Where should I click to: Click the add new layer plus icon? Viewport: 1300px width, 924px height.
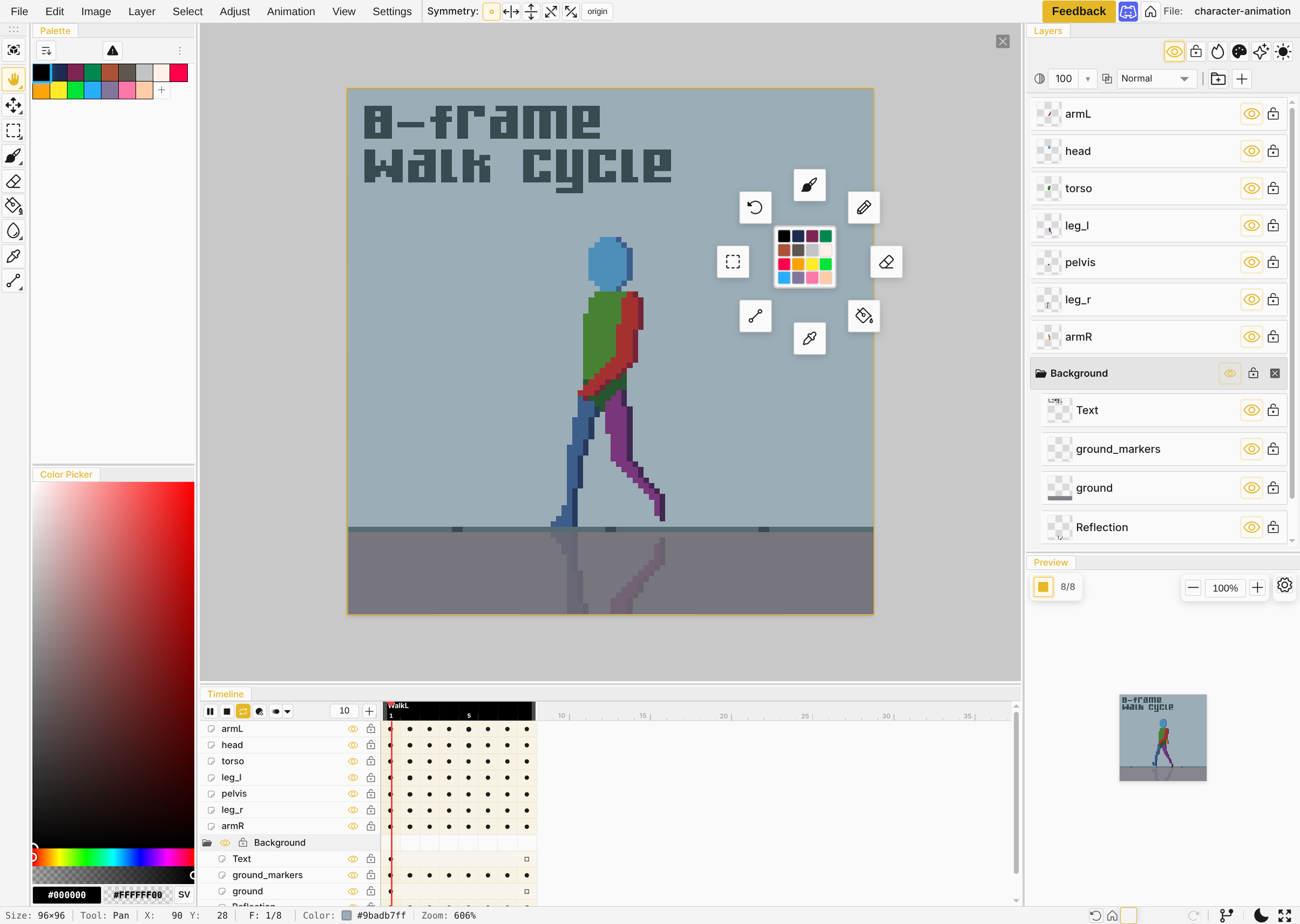click(1242, 78)
